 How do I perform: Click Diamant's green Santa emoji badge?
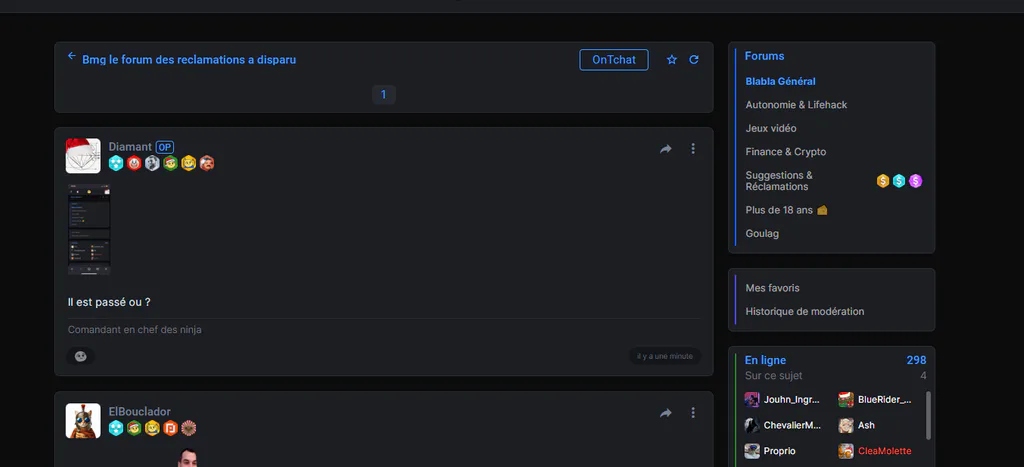point(170,163)
